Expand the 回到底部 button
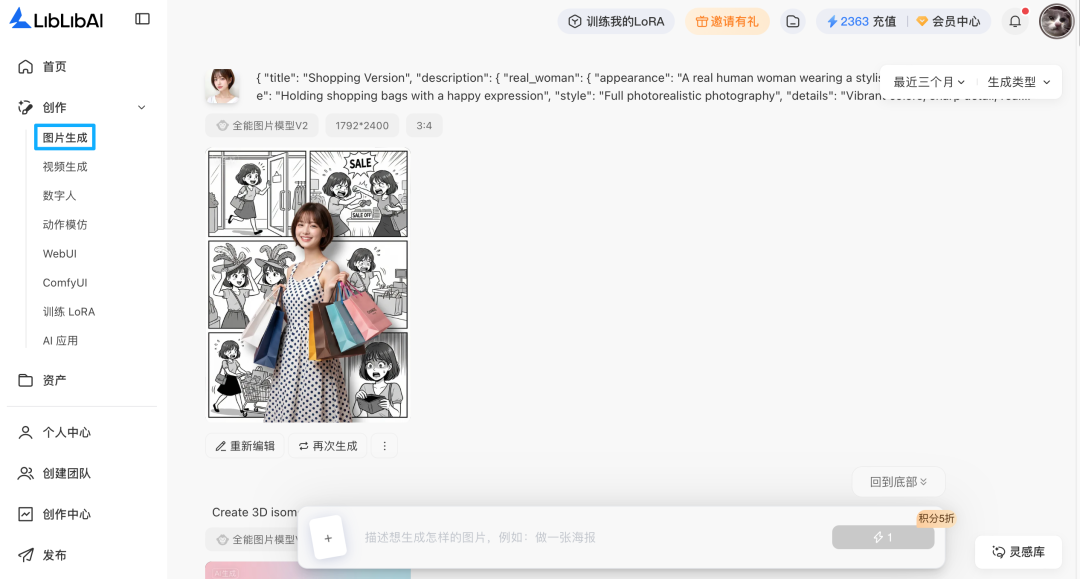This screenshot has width=1080, height=579. pyautogui.click(x=898, y=481)
